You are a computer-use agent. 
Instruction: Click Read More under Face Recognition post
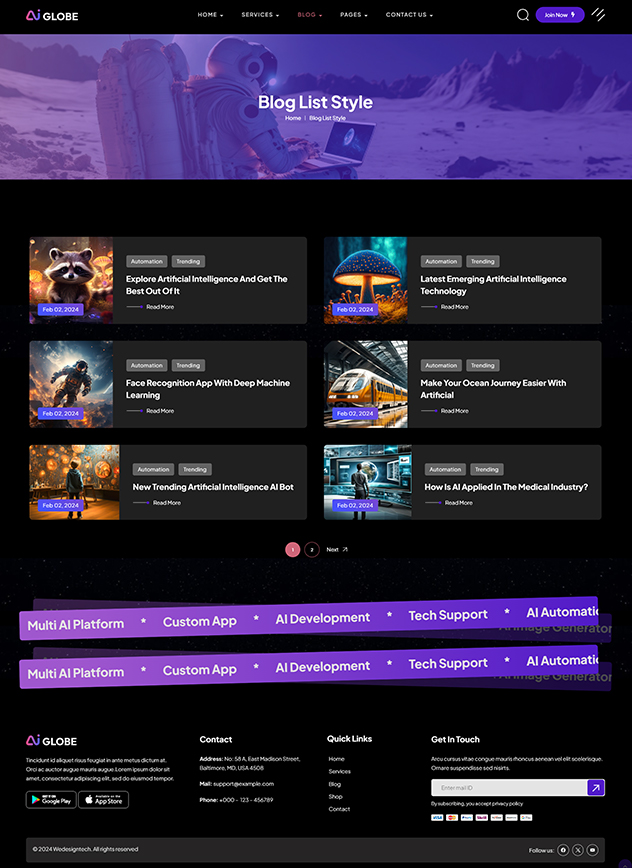tap(160, 411)
